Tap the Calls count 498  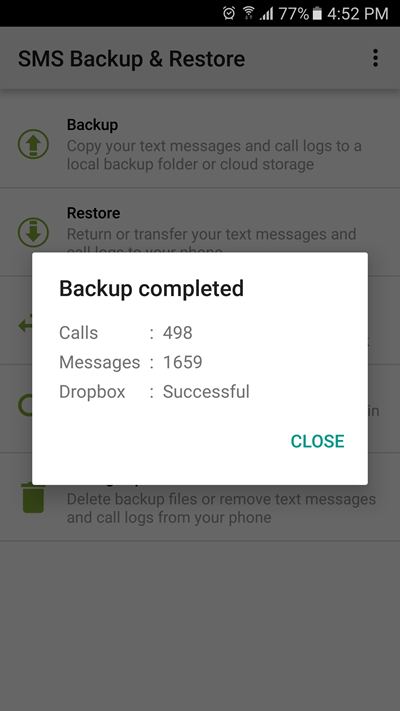pos(178,333)
